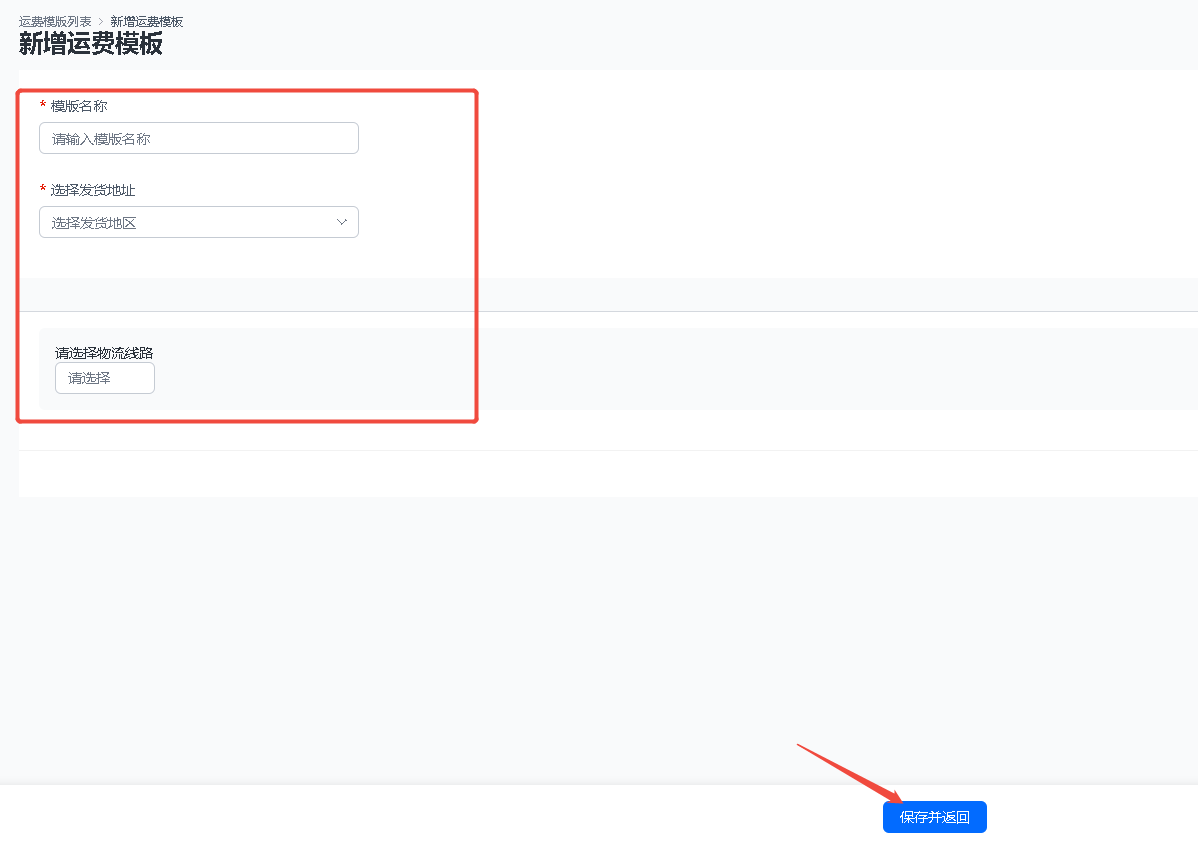
Task: Click the gray logistics route panel background
Action: click(688, 369)
